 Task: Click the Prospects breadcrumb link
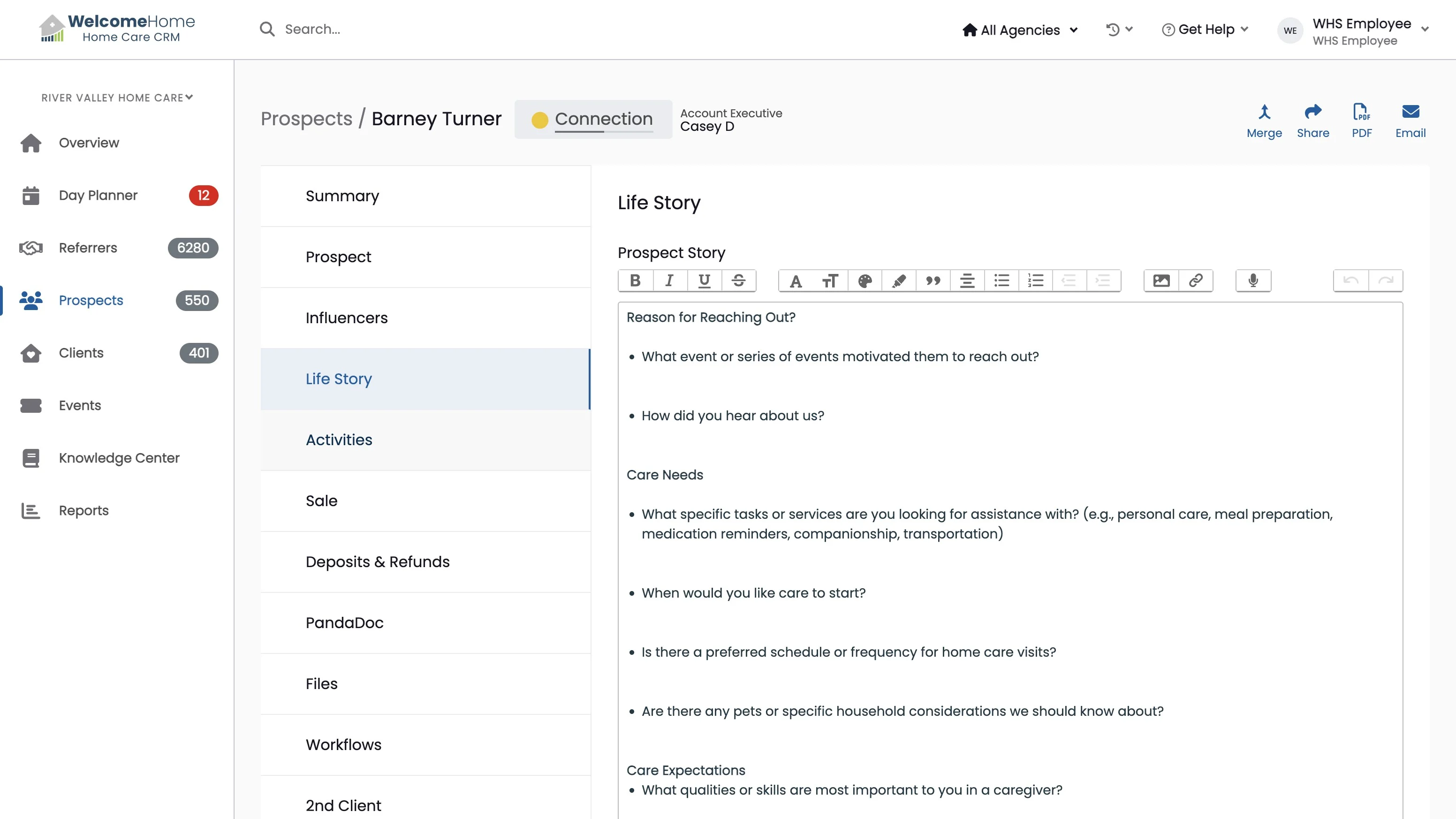pos(306,119)
